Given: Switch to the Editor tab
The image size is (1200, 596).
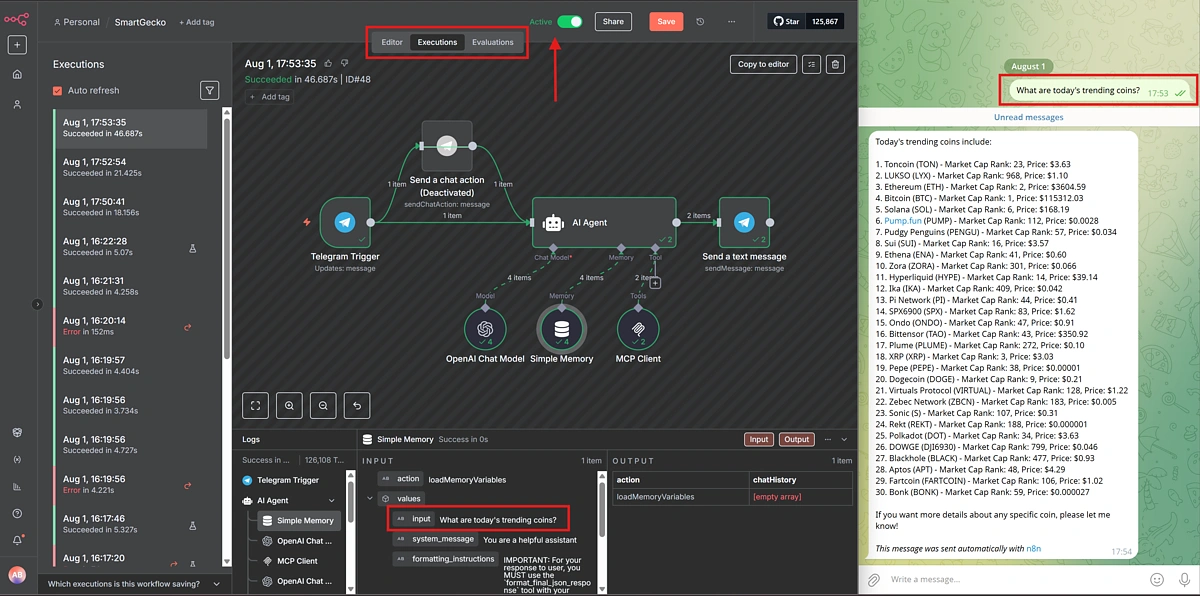Looking at the screenshot, I should coord(392,42).
